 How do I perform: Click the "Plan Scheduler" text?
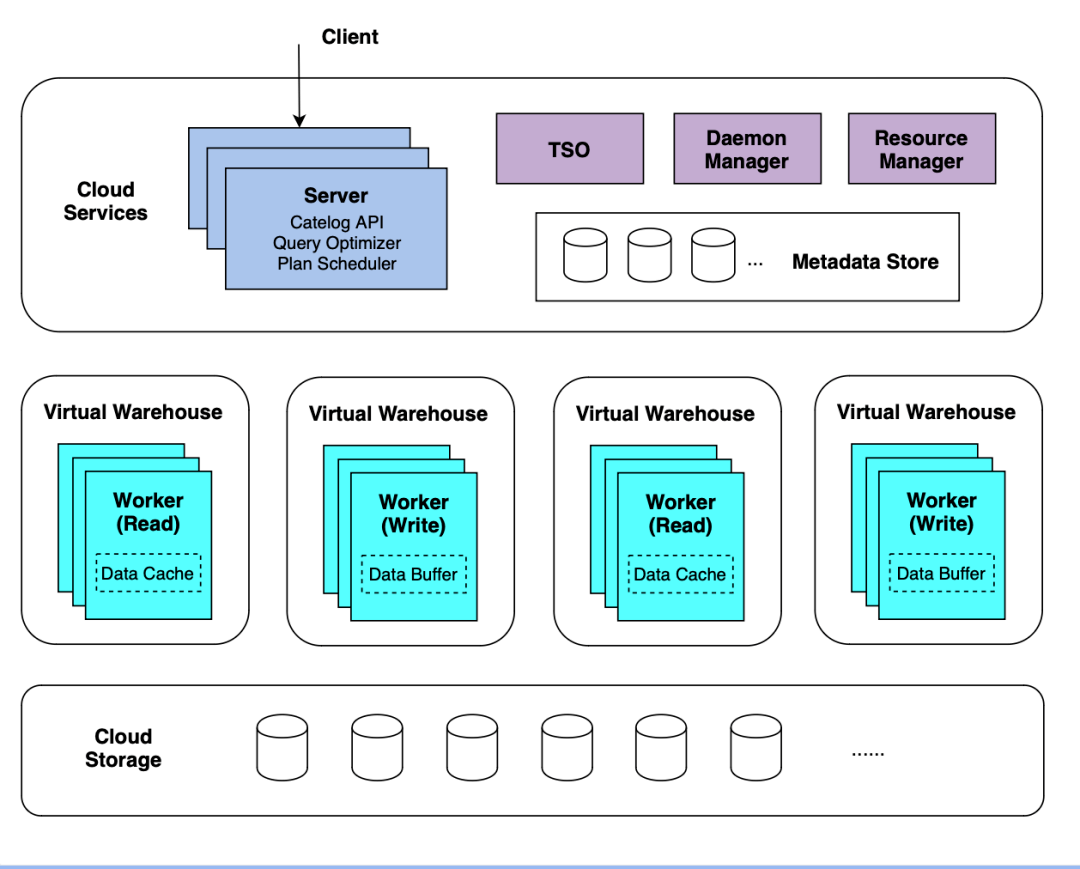[337, 264]
